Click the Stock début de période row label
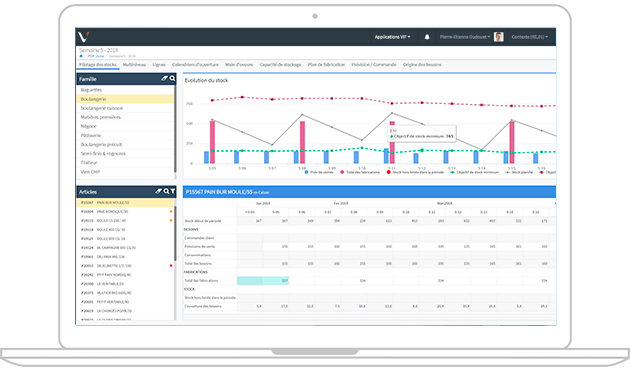Viewport: 630px width, 371px height. (x=202, y=221)
